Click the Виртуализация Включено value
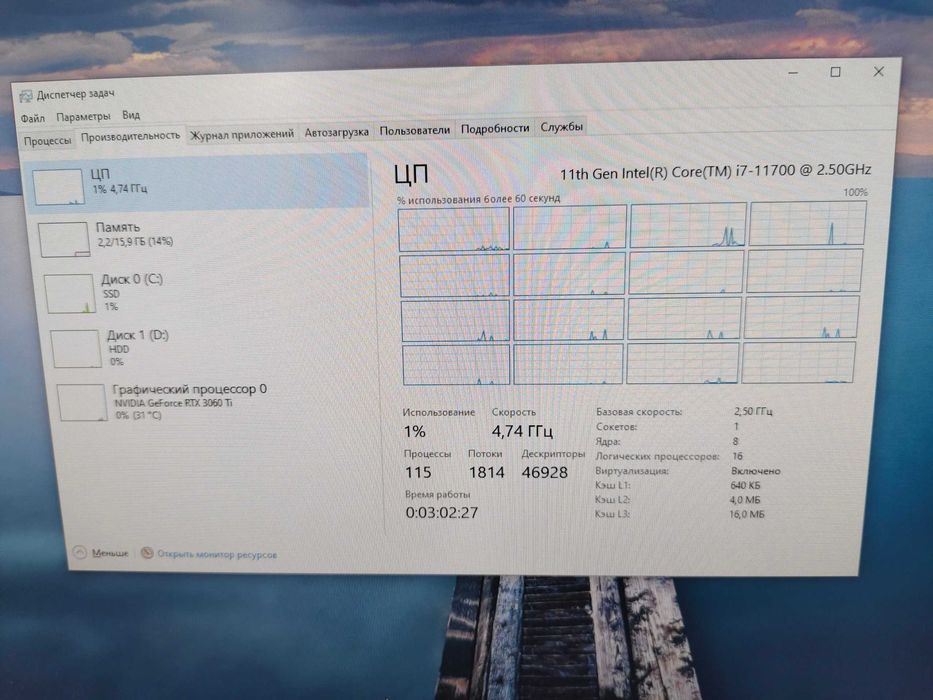 pos(755,471)
